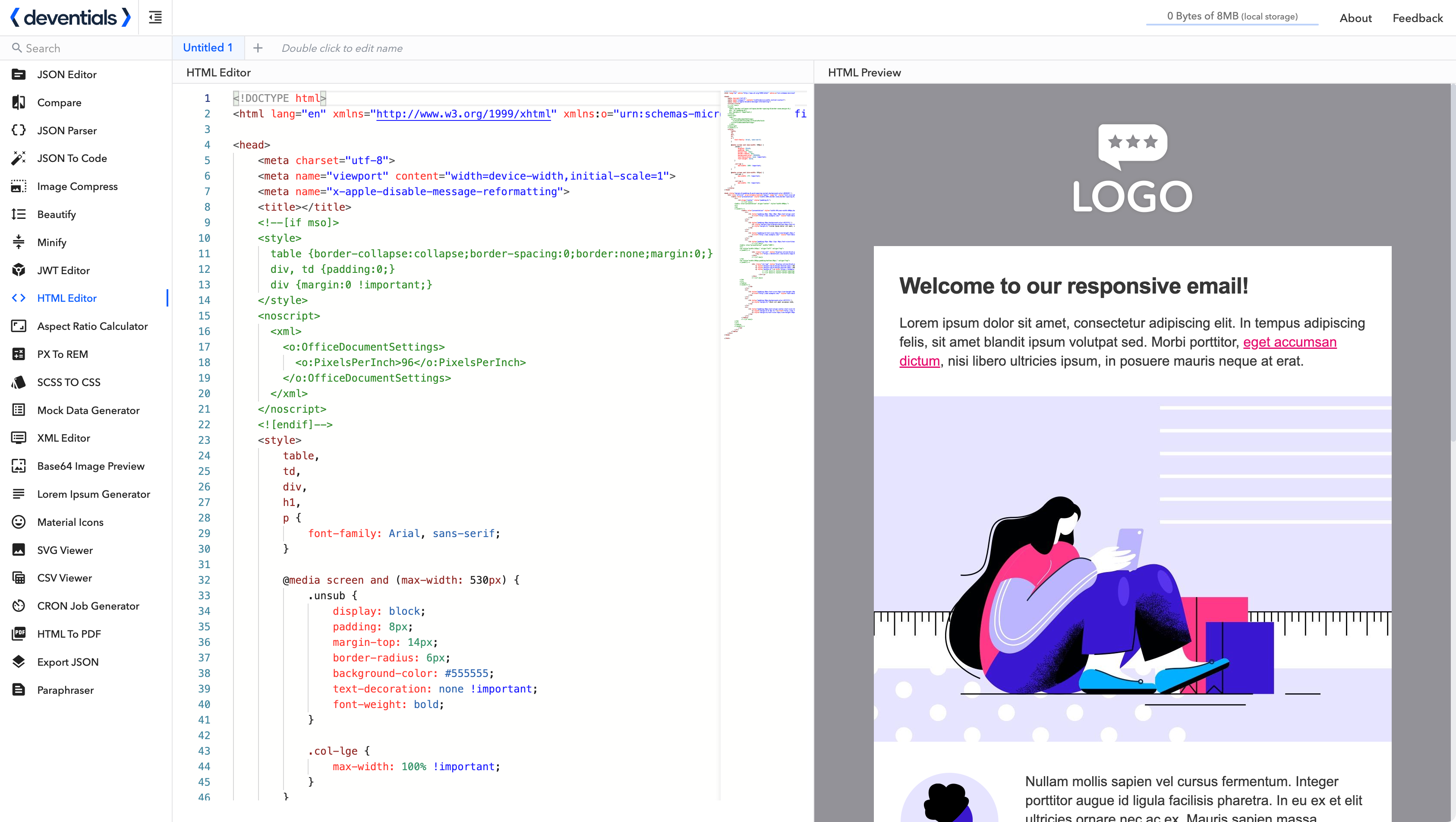
Task: Open the Compare tool icon
Action: coord(19,102)
